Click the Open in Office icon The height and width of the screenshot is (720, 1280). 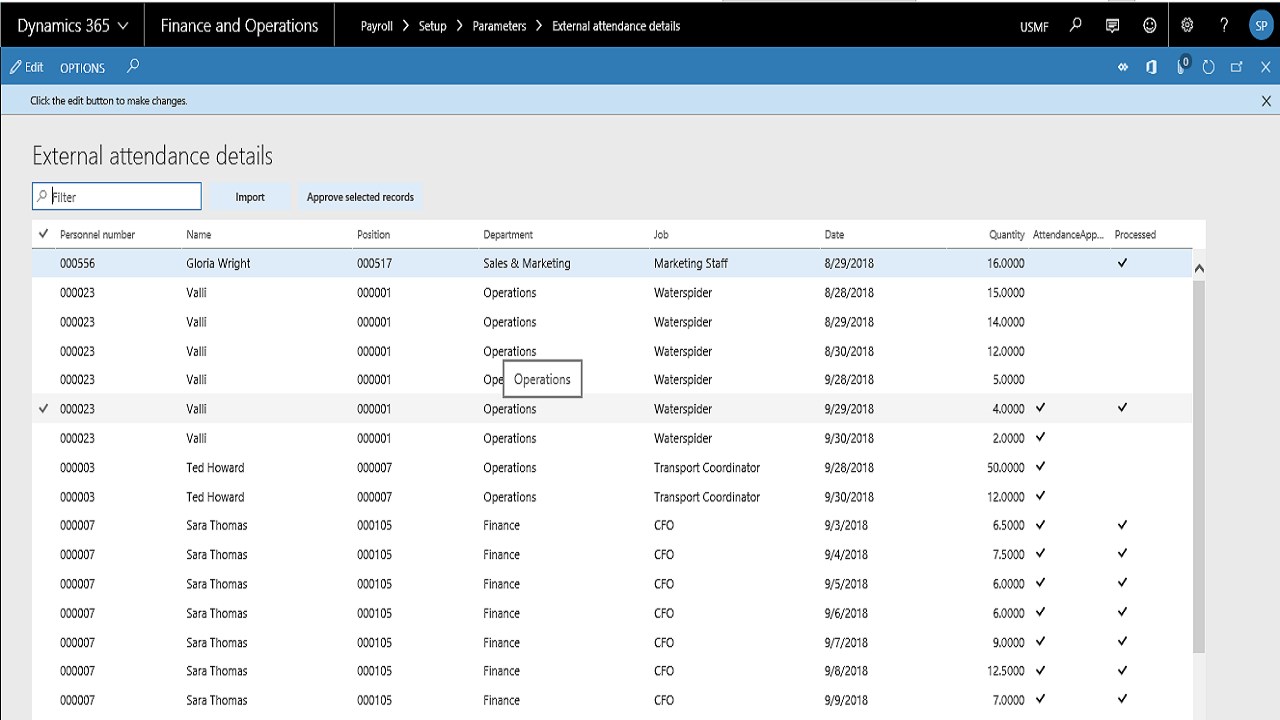1152,67
